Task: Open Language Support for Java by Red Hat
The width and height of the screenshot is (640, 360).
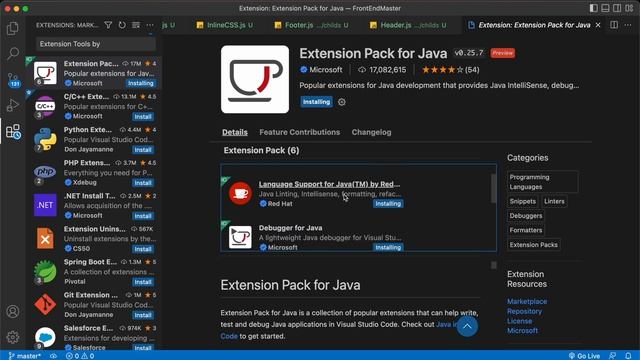Action: (x=329, y=184)
